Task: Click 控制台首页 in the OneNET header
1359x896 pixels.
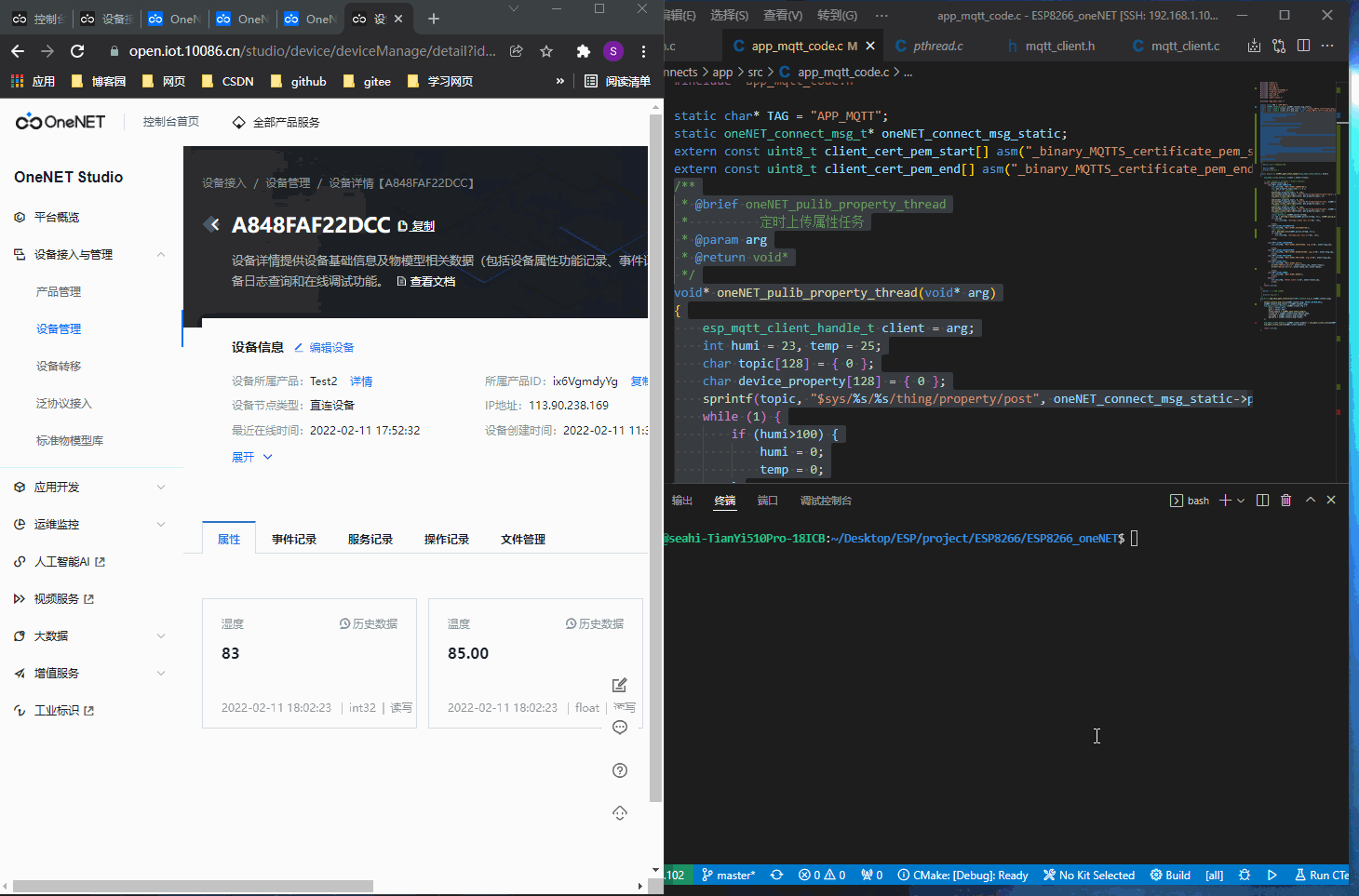Action: (171, 122)
